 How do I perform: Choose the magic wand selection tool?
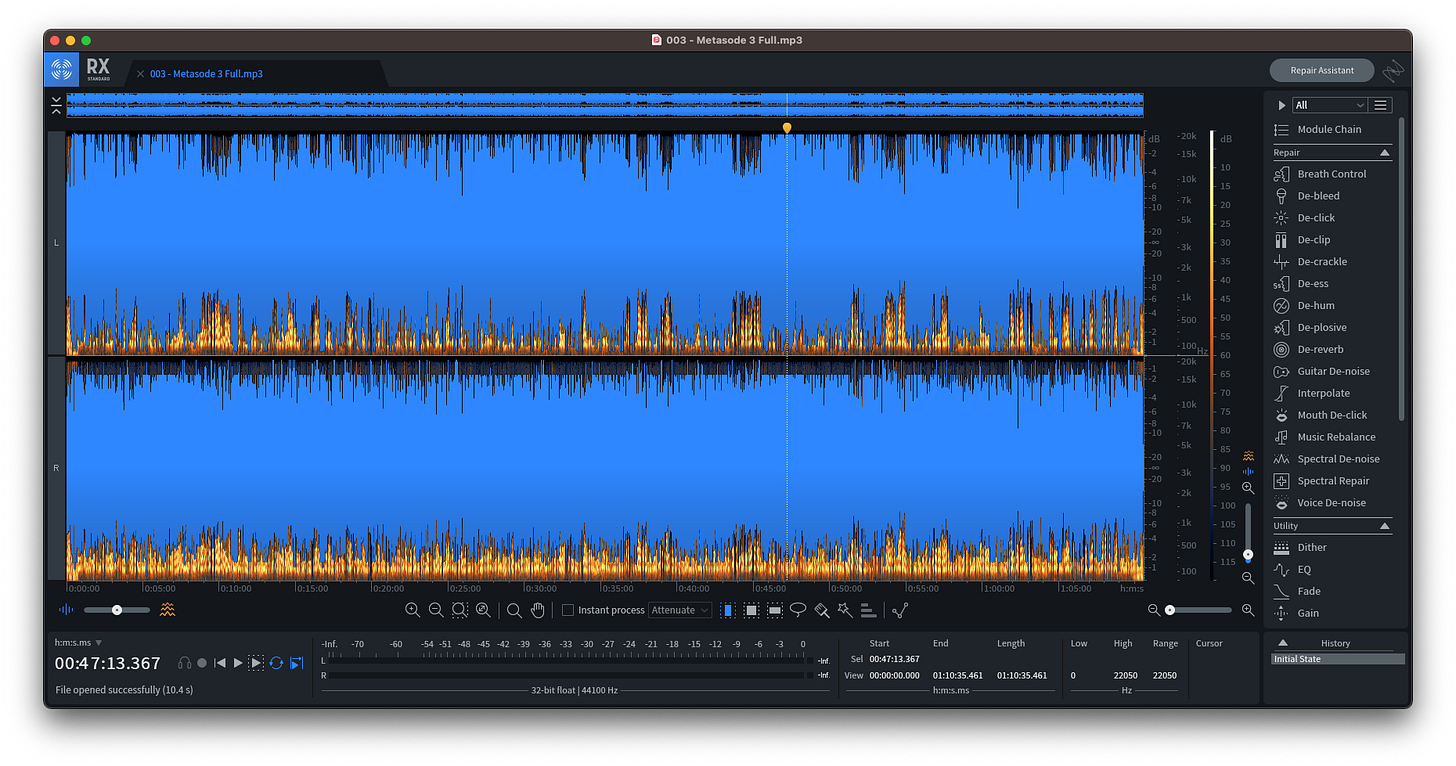point(845,610)
